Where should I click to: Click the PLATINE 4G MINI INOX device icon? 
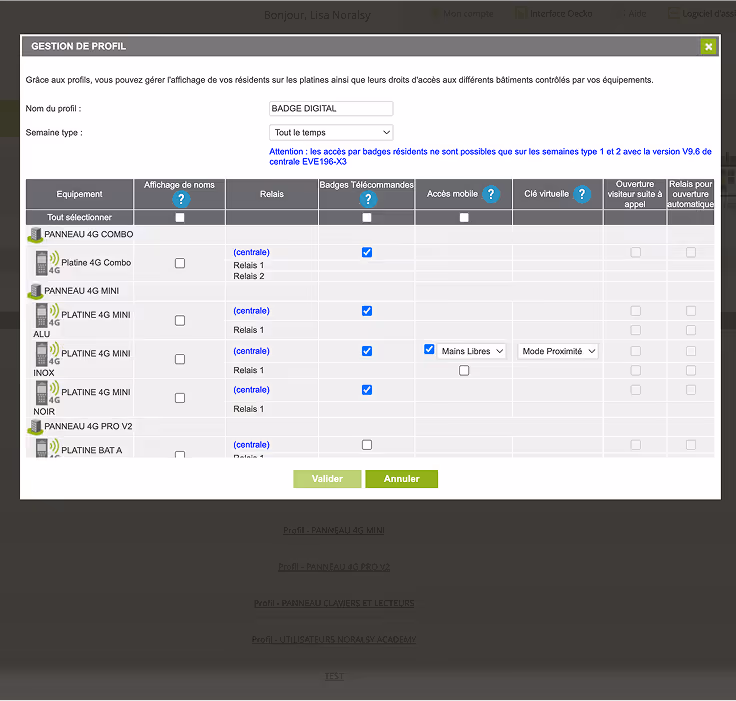47,354
